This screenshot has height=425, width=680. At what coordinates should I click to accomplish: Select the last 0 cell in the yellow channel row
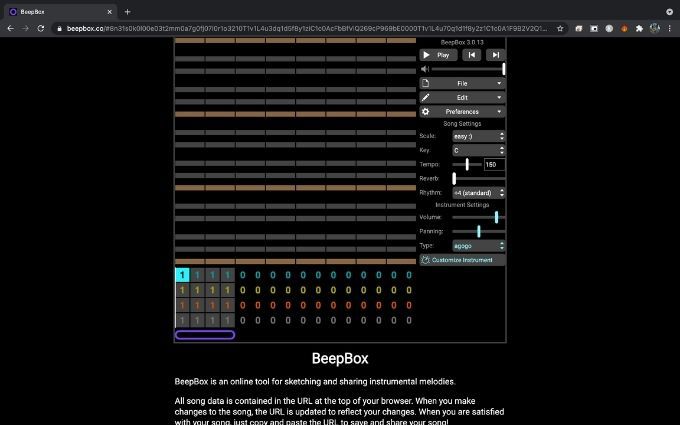tap(409, 290)
